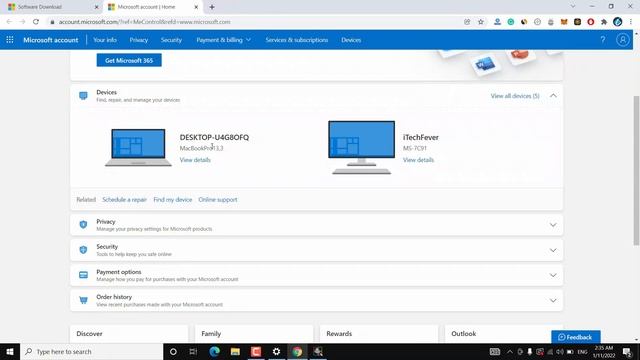This screenshot has width=640, height=360.
Task: Click the Feedback button
Action: point(576,337)
